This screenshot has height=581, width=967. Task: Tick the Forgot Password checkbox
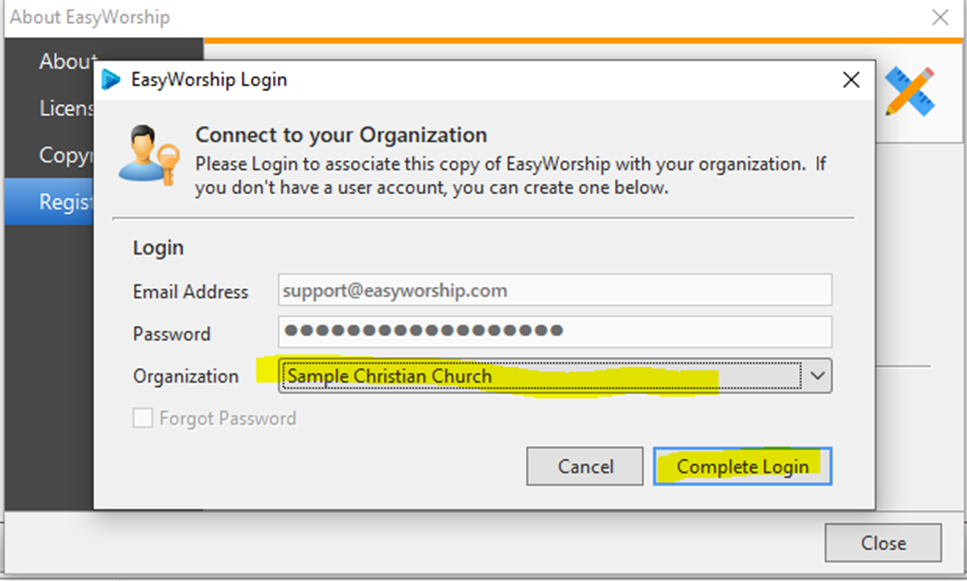click(x=142, y=418)
